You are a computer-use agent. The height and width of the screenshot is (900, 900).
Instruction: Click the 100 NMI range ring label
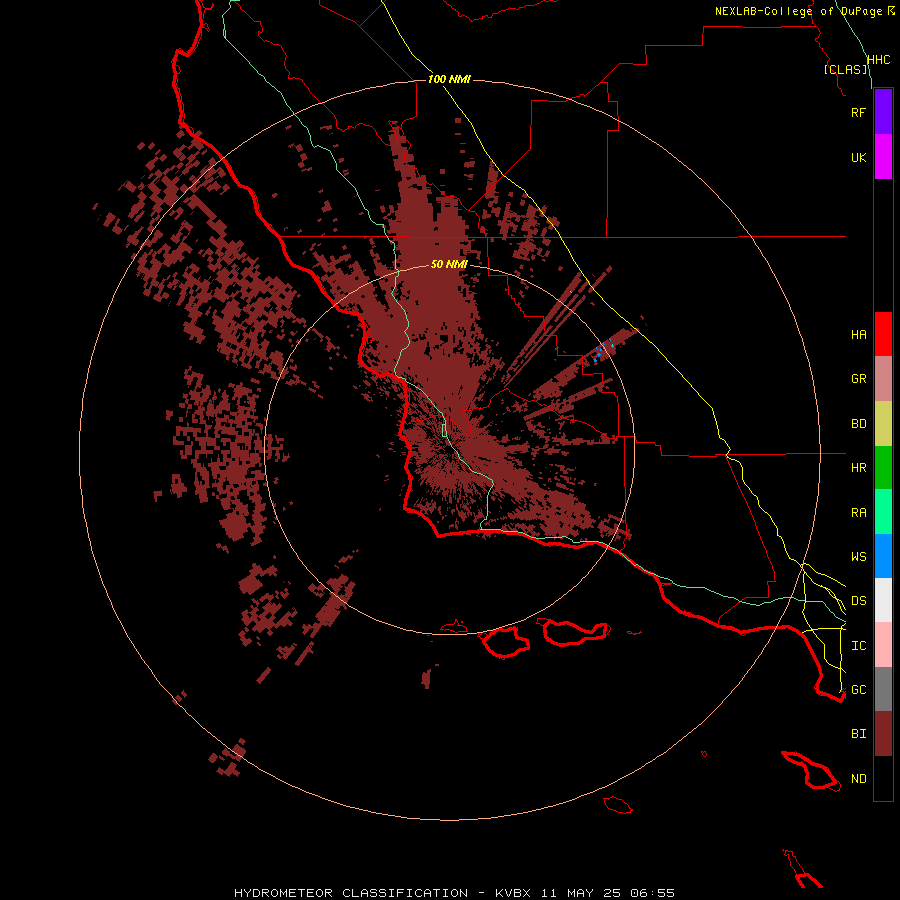[x=449, y=79]
